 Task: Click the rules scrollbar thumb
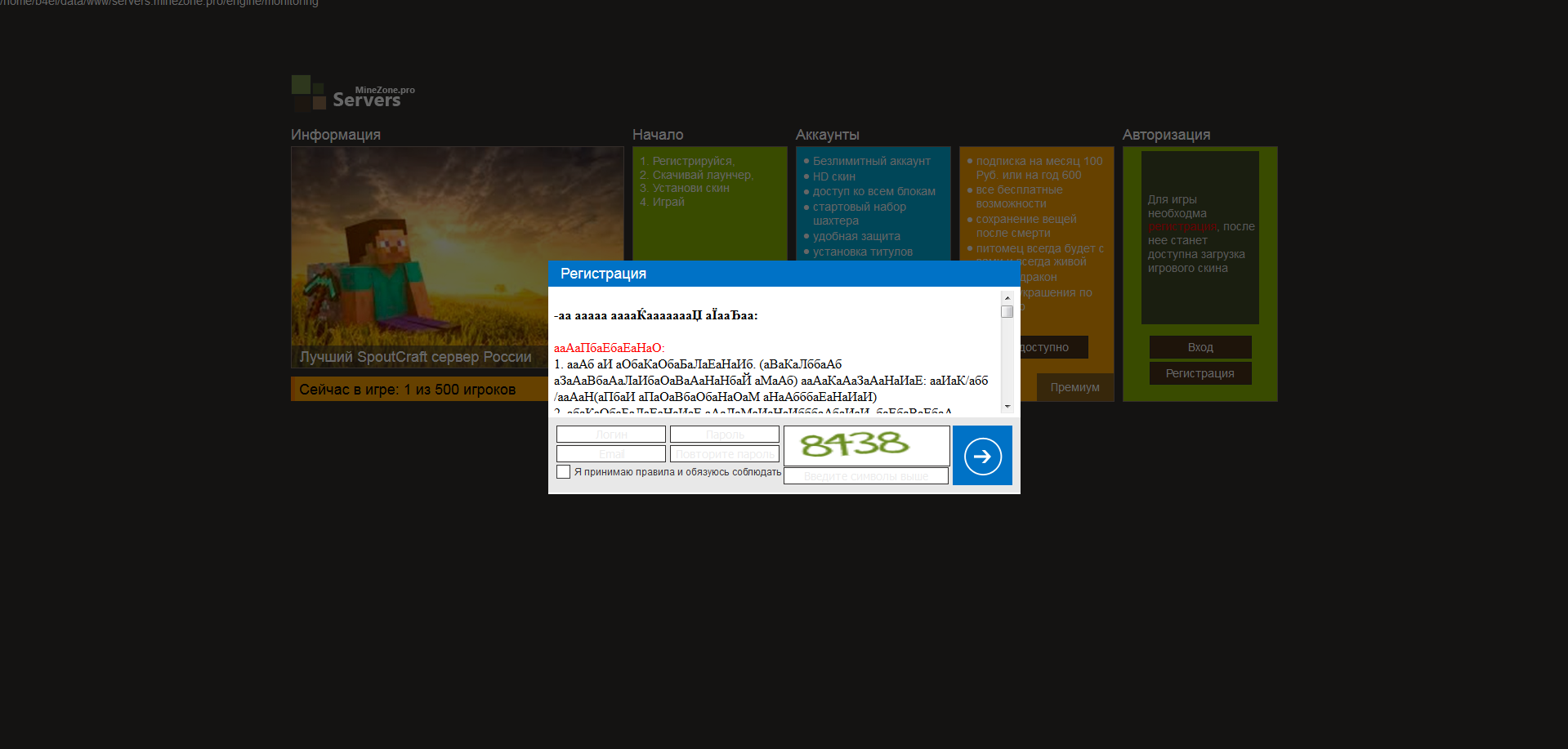[x=1007, y=311]
